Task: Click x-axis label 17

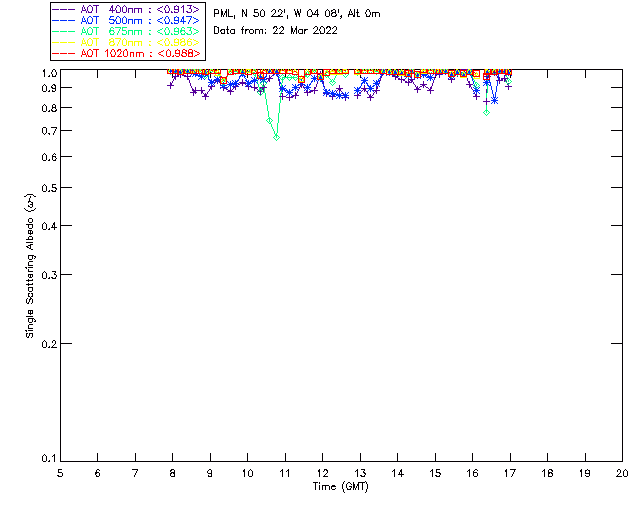Action: click(x=510, y=473)
